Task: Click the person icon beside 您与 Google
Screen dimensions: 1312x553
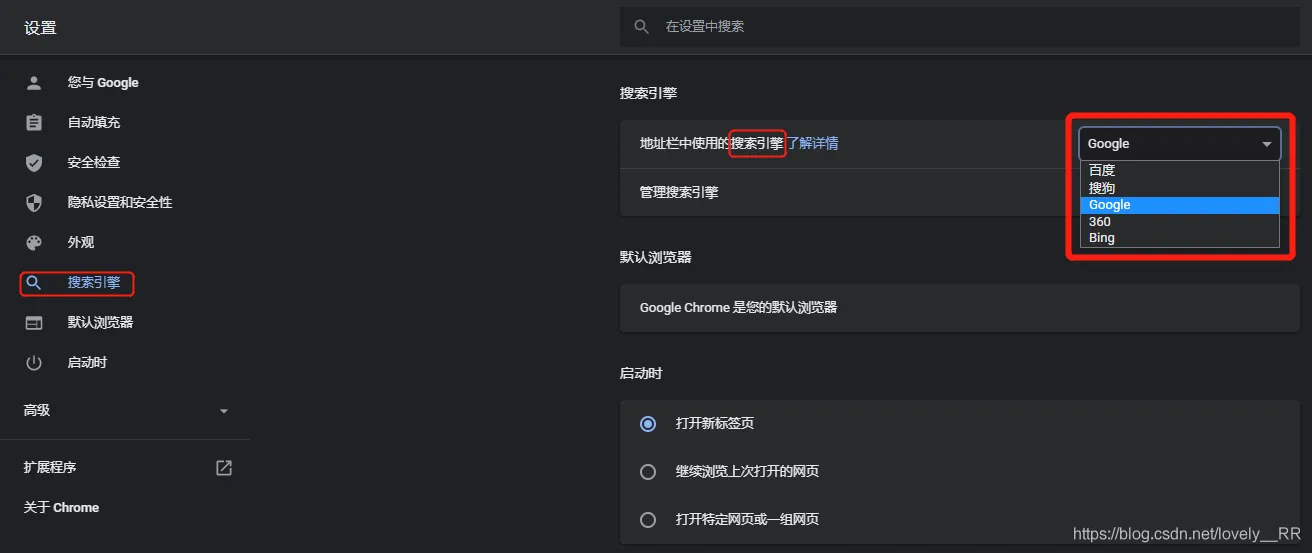Action: [x=34, y=83]
